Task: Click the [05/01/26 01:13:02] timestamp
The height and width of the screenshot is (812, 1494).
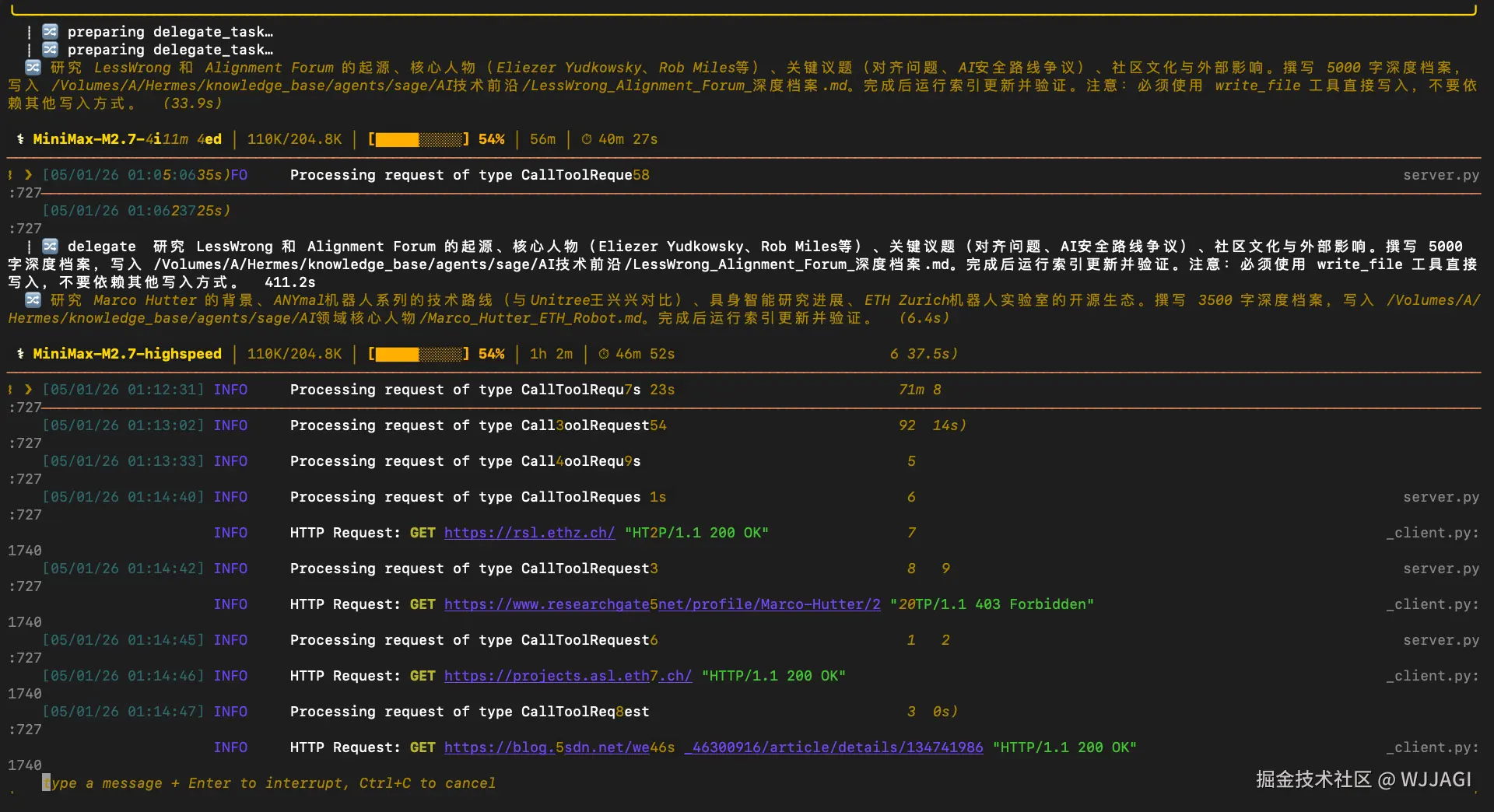Action: [x=123, y=425]
